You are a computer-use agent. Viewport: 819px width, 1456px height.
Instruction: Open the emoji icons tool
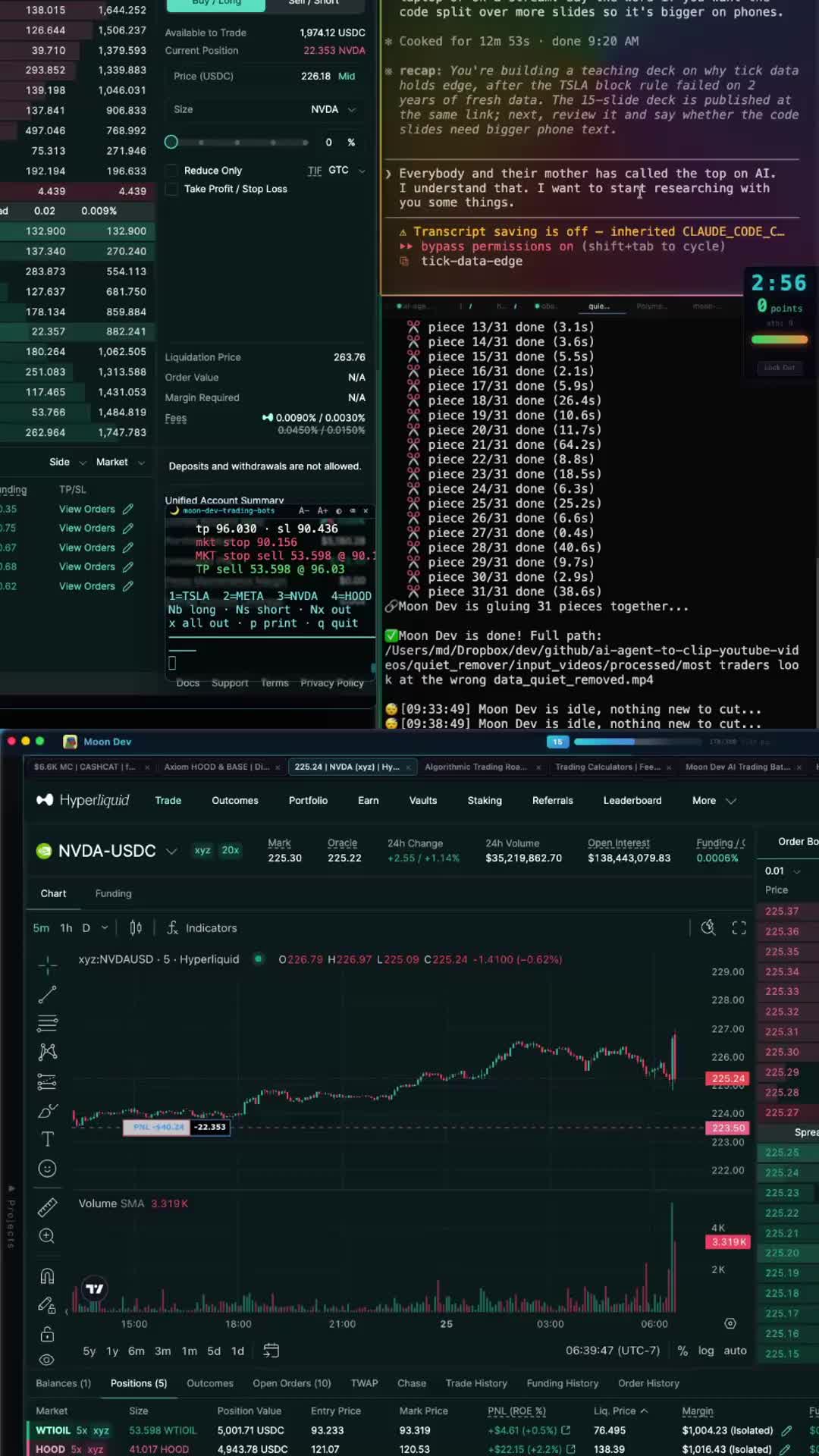[47, 1169]
